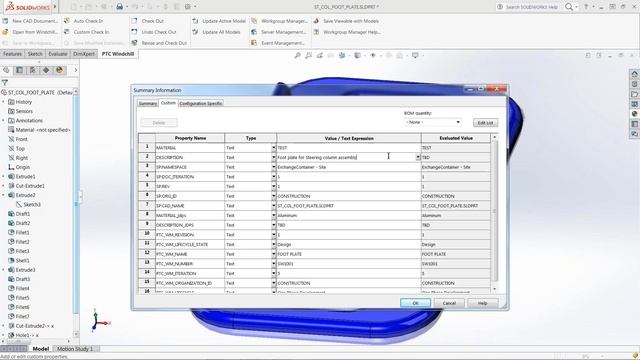Open Type dropdown for SP.NAMESPACE row

click(x=273, y=167)
